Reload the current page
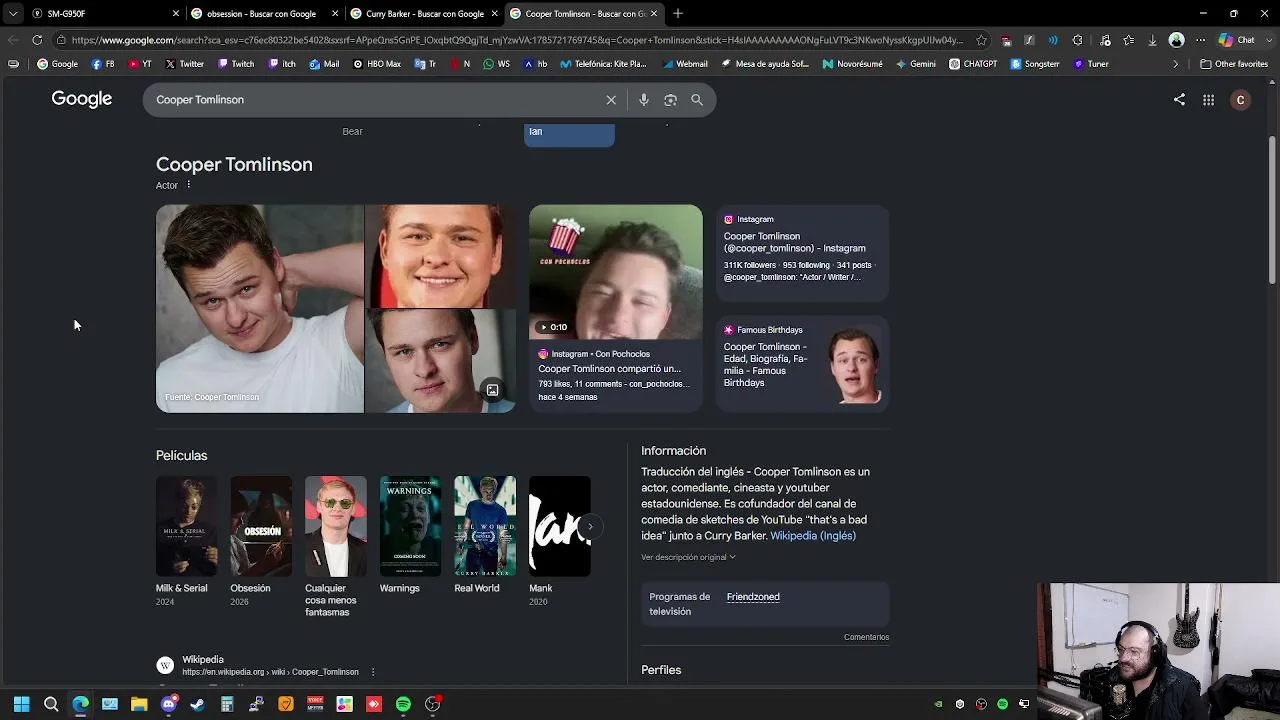The height and width of the screenshot is (720, 1280). (x=37, y=40)
